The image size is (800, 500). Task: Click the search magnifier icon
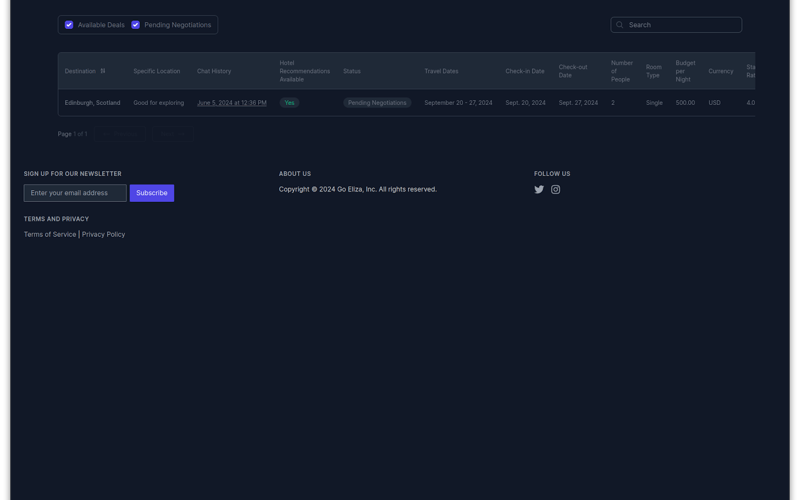pyautogui.click(x=619, y=25)
